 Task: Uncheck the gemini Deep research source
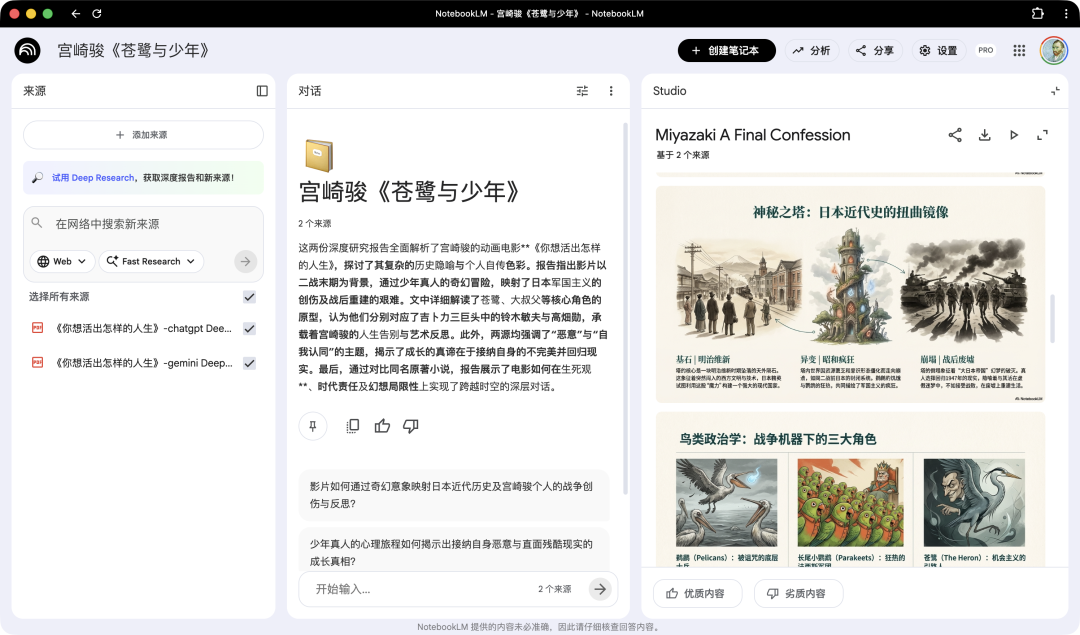[x=249, y=363]
